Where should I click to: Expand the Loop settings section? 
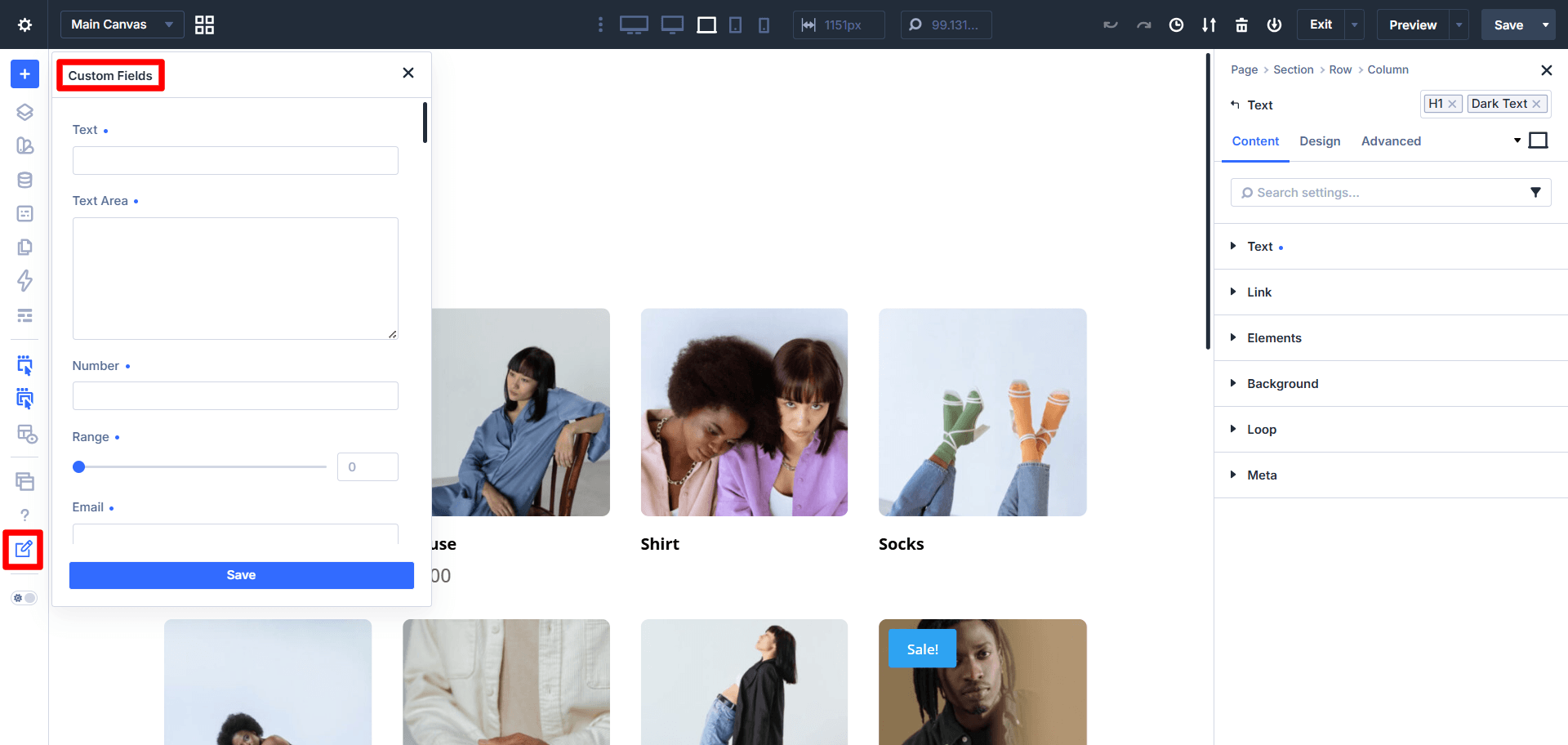click(x=1391, y=430)
